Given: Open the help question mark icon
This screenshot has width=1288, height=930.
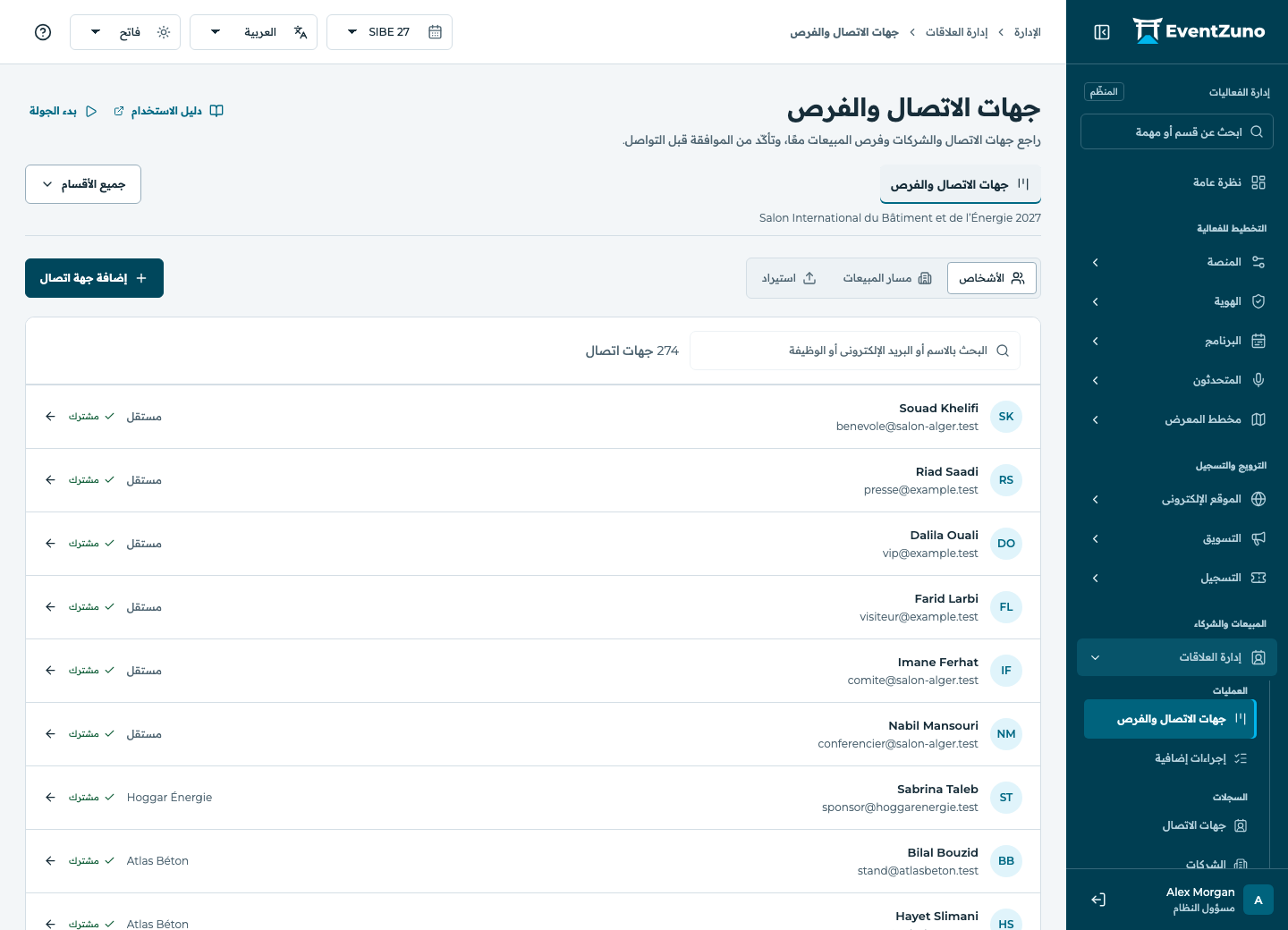Looking at the screenshot, I should tap(43, 32).
